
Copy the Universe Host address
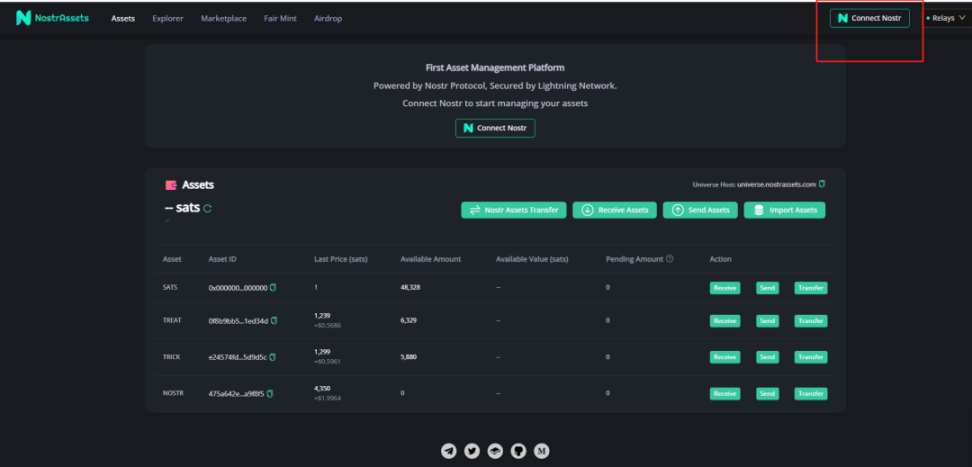pyautogui.click(x=822, y=184)
